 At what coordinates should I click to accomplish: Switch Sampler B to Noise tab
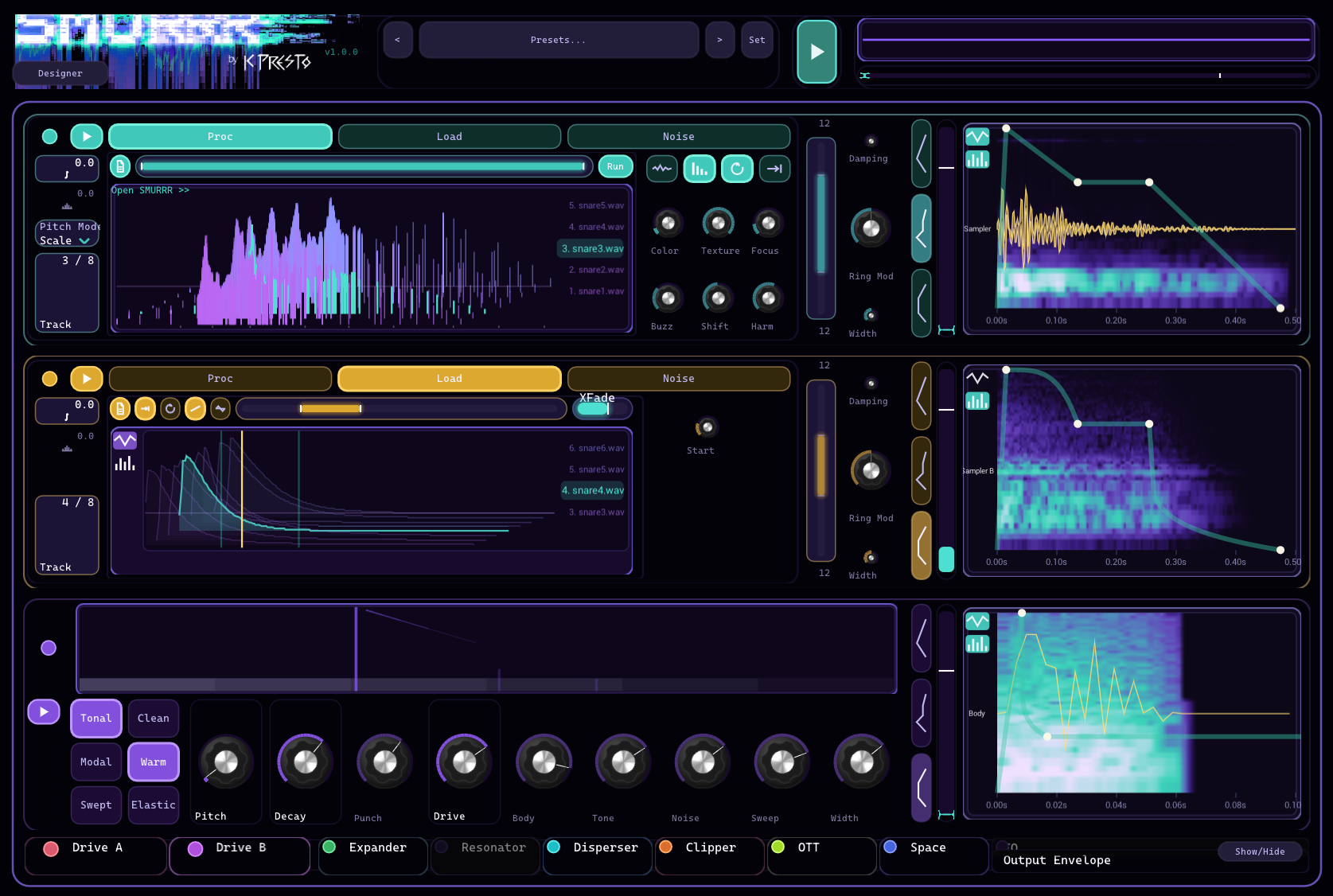click(679, 379)
